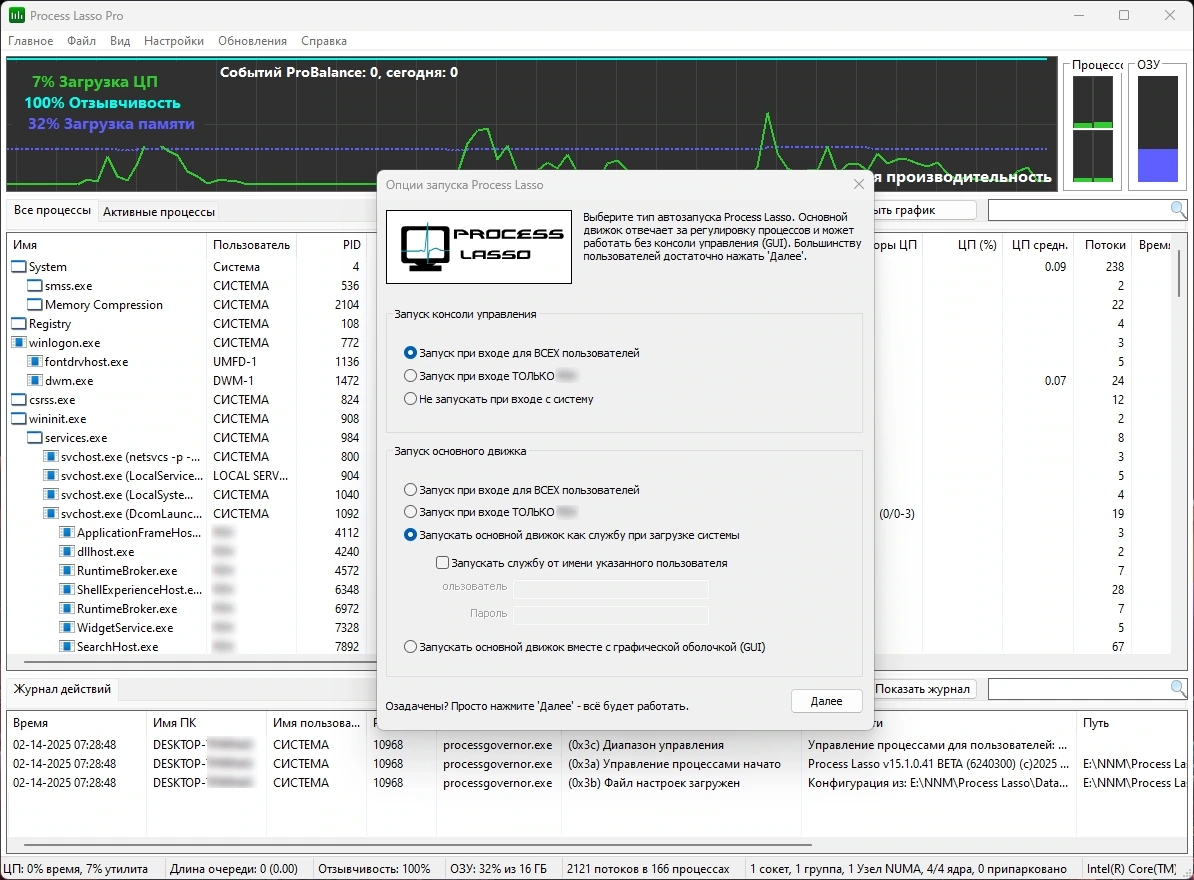This screenshot has height=880, width=1194.
Task: Click the Memory Compression process icon
Action: [34, 304]
